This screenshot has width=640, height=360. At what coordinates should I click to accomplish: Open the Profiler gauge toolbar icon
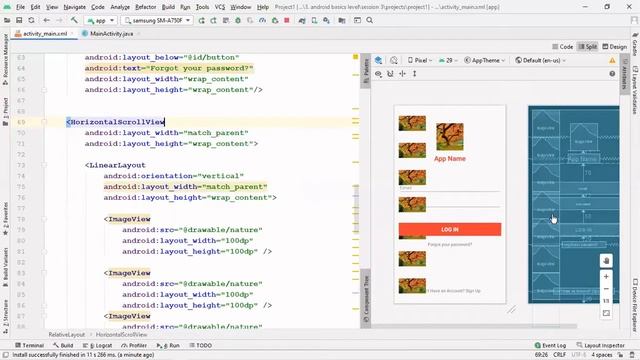(262, 20)
